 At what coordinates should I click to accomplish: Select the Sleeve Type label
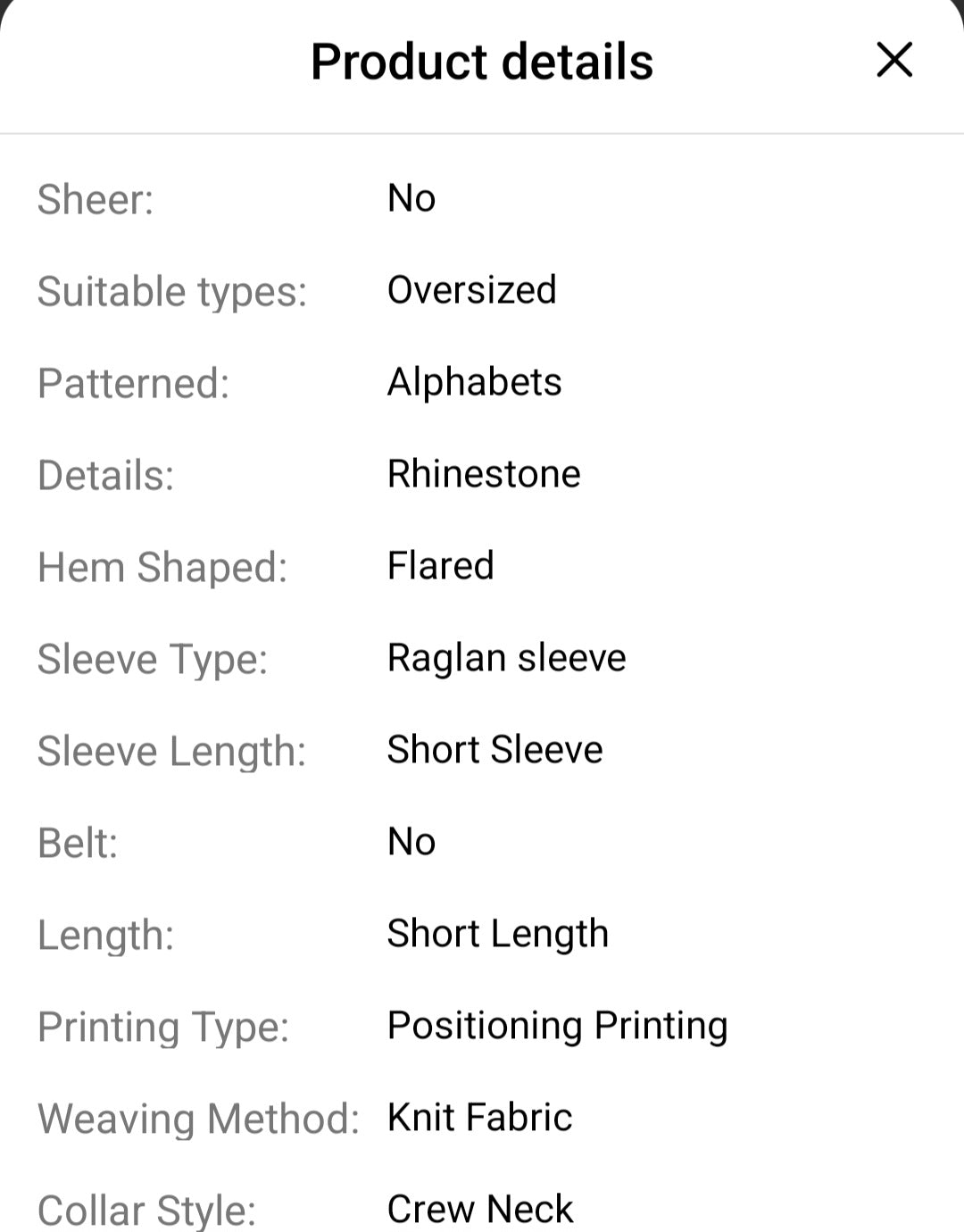(x=150, y=658)
